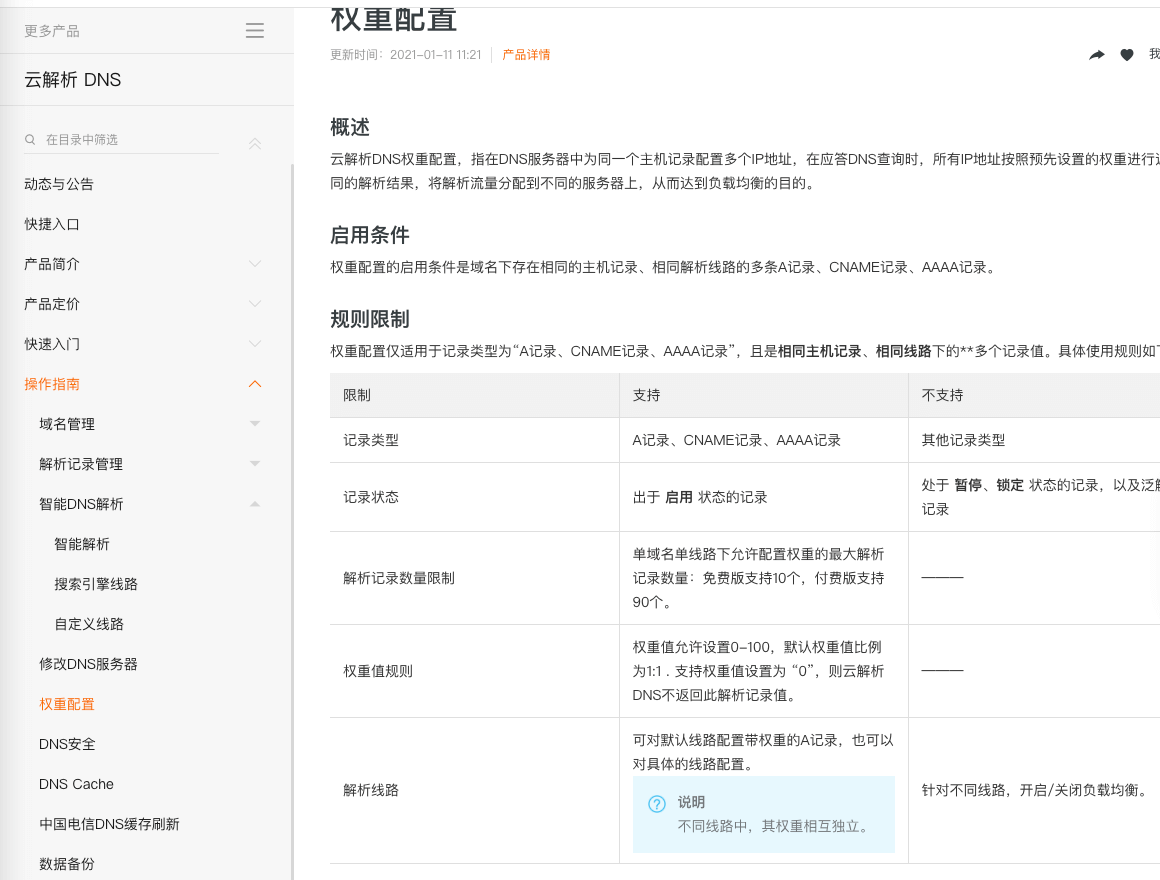Collapse the 操作指南 section

pyautogui.click(x=255, y=384)
